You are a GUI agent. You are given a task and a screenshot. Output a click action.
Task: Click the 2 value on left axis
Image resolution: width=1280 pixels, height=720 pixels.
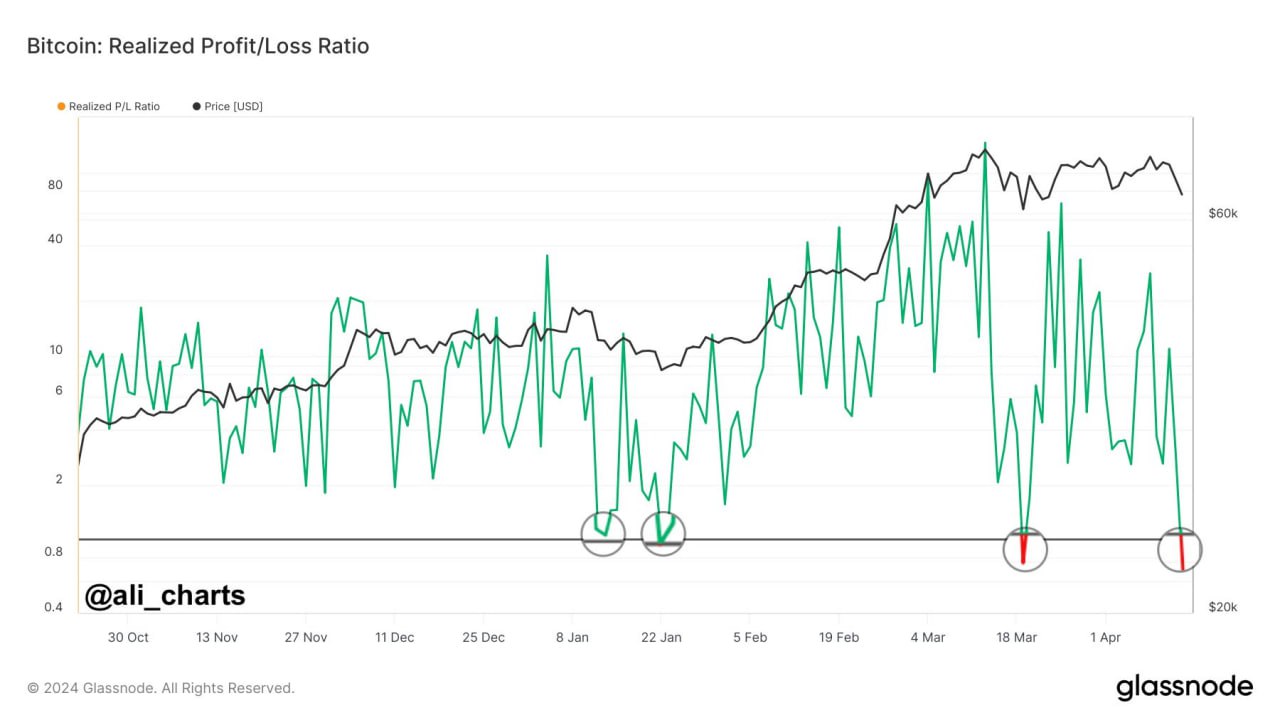(59, 479)
